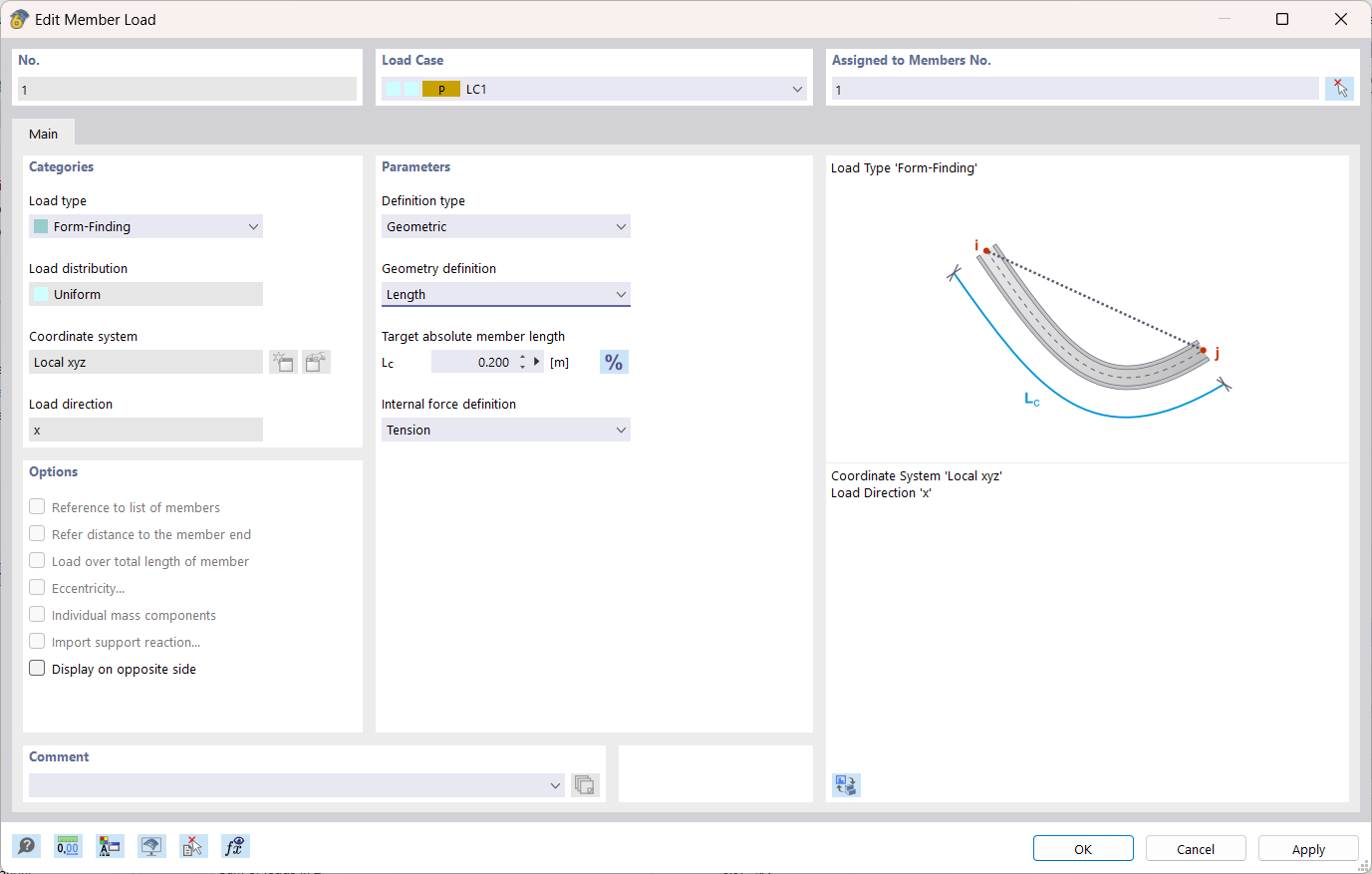Screen dimensions: 1372x874
Task: Open the formula editor fx icon
Action: pyautogui.click(x=235, y=846)
